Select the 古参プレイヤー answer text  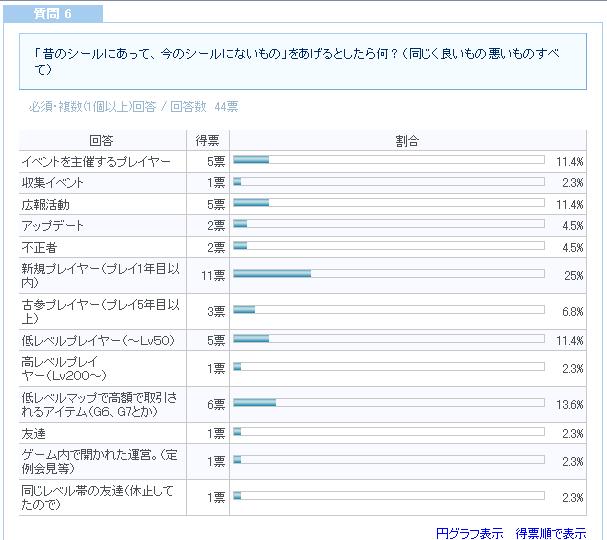[x=101, y=311]
